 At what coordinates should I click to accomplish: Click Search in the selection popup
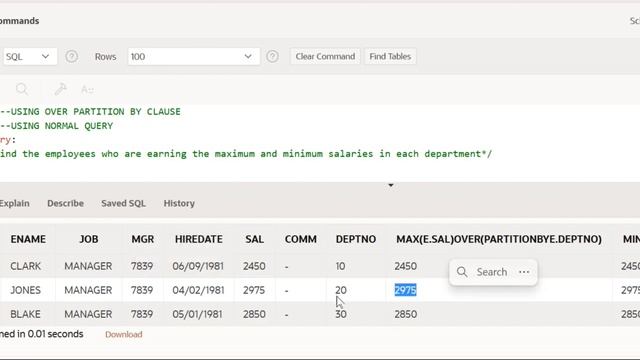click(491, 272)
